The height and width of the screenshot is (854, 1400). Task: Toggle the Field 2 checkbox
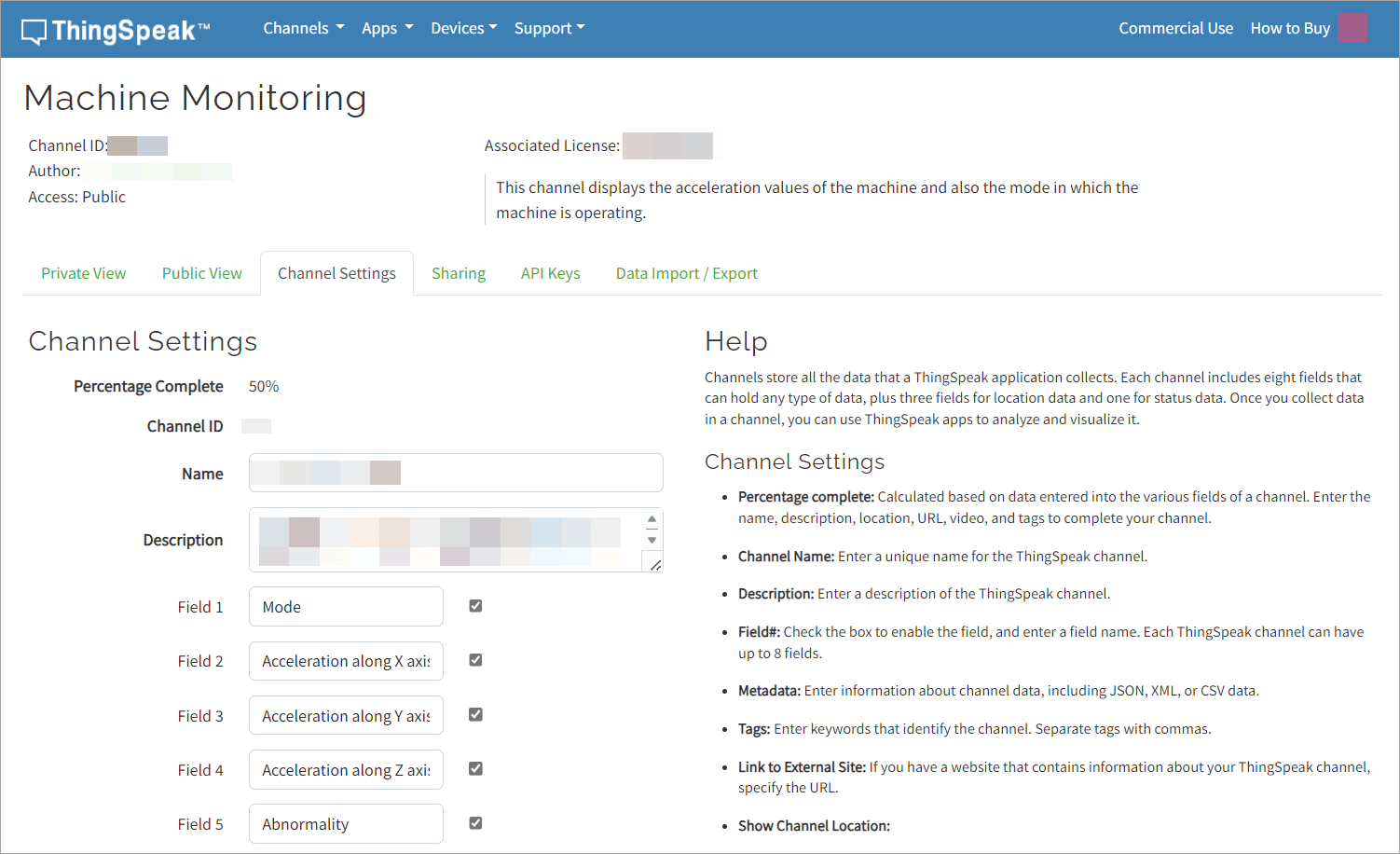click(x=475, y=660)
